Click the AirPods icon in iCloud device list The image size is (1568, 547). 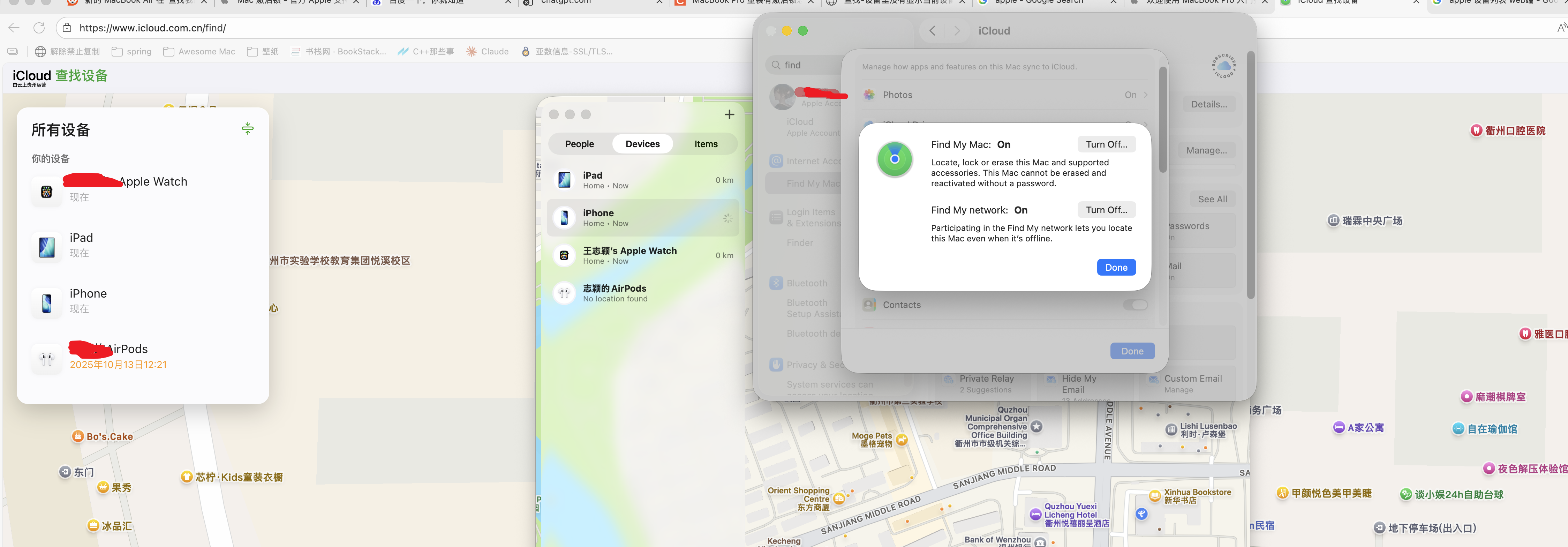[x=47, y=359]
